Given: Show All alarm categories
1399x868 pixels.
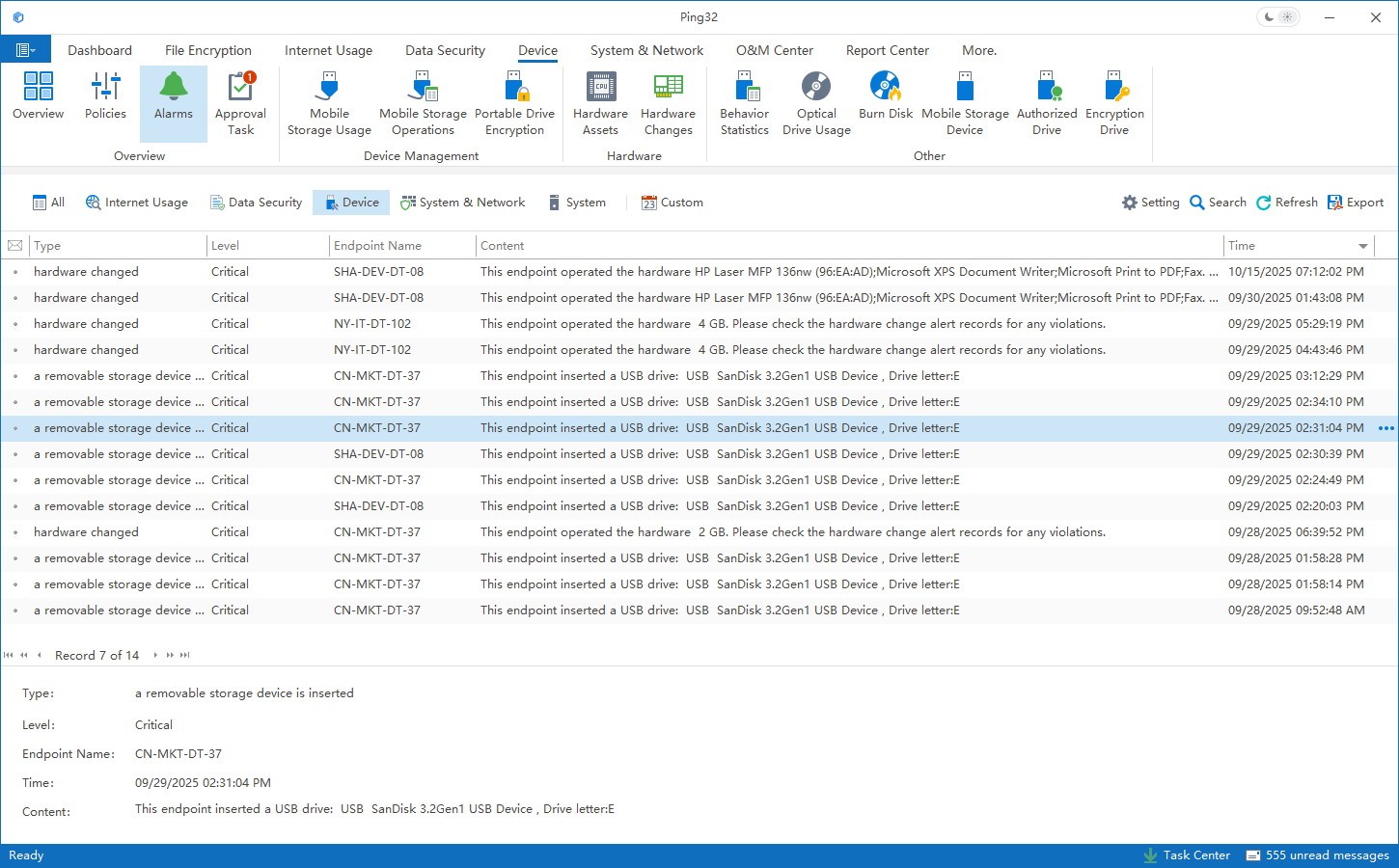Looking at the screenshot, I should 48,203.
